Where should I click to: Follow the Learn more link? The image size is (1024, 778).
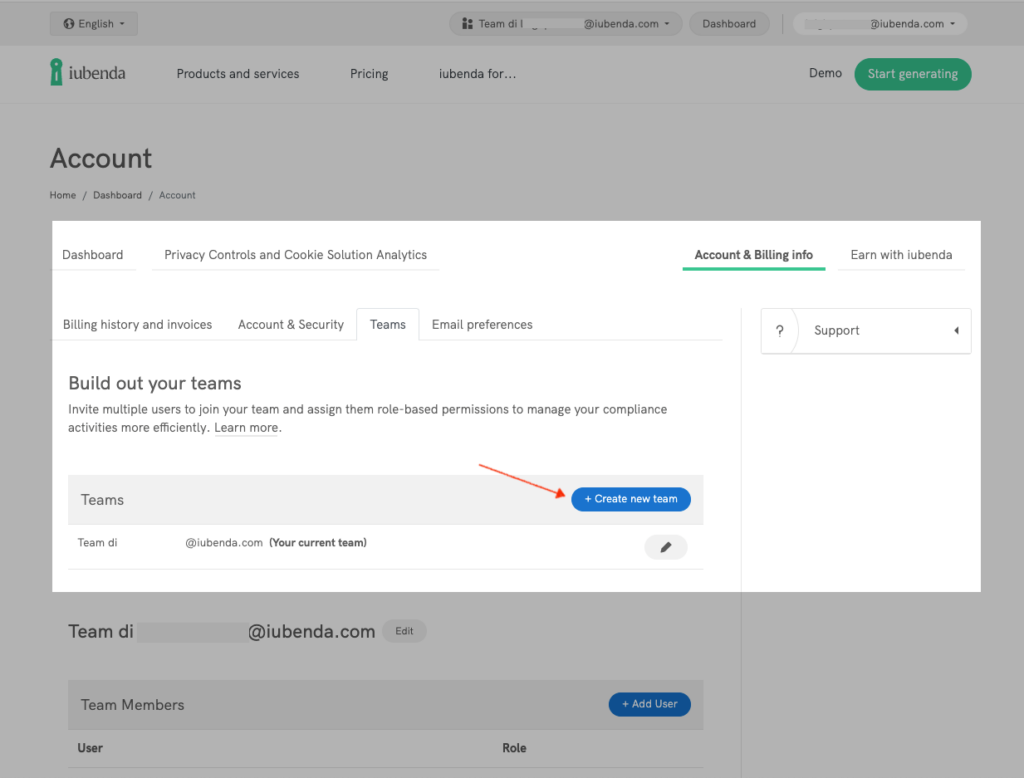(x=246, y=428)
